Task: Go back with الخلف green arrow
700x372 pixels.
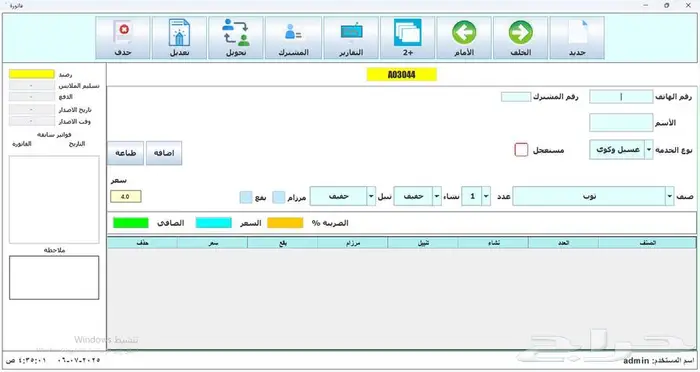Action: tap(521, 38)
